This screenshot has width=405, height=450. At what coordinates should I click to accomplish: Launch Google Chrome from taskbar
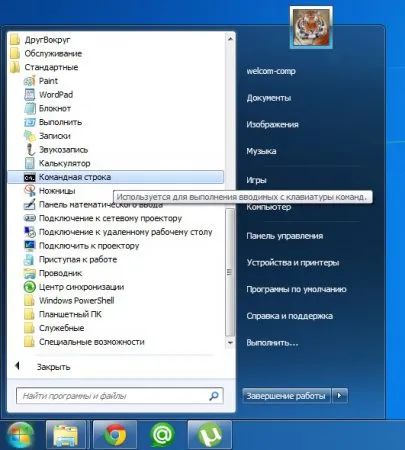click(x=115, y=435)
